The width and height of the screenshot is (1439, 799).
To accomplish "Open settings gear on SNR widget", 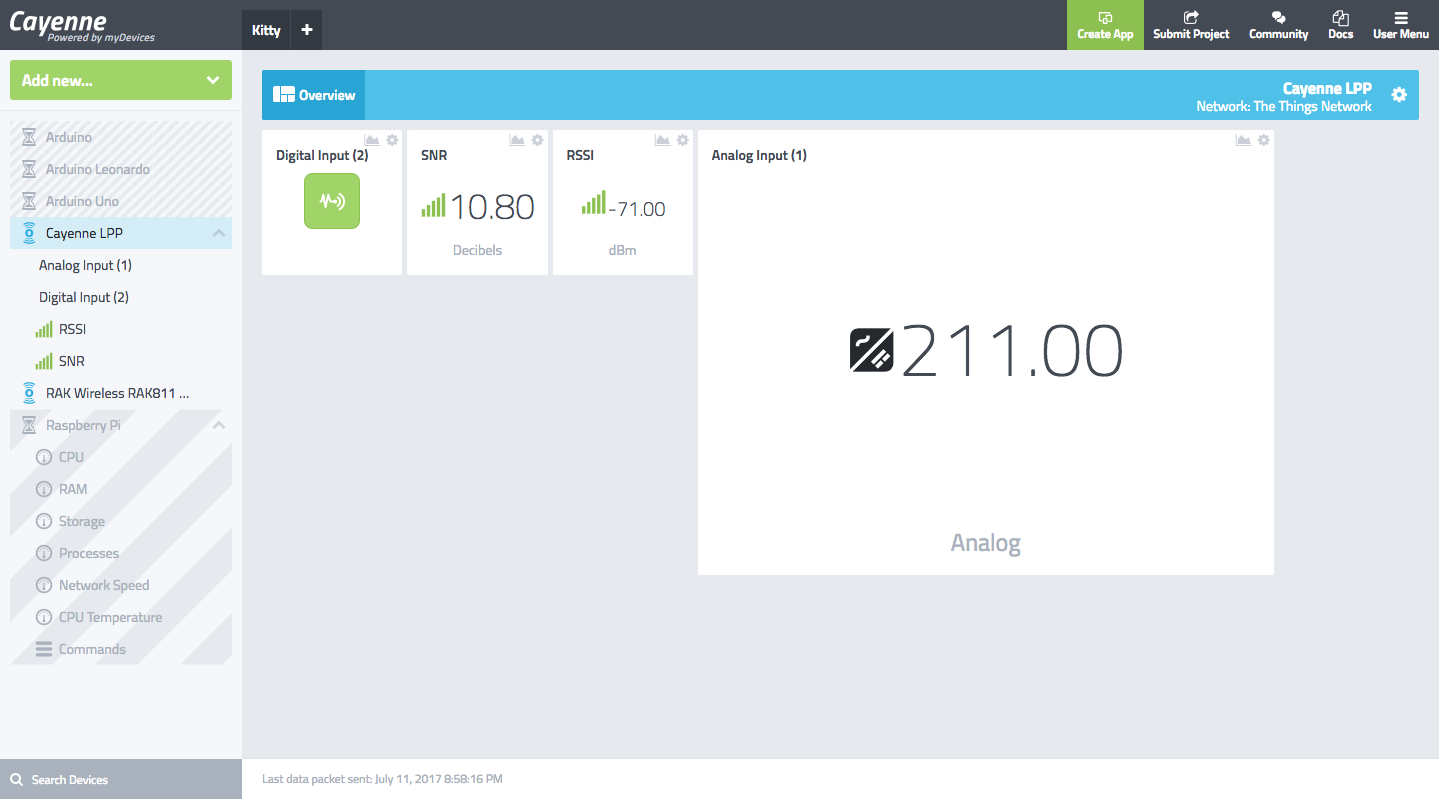I will click(x=537, y=140).
